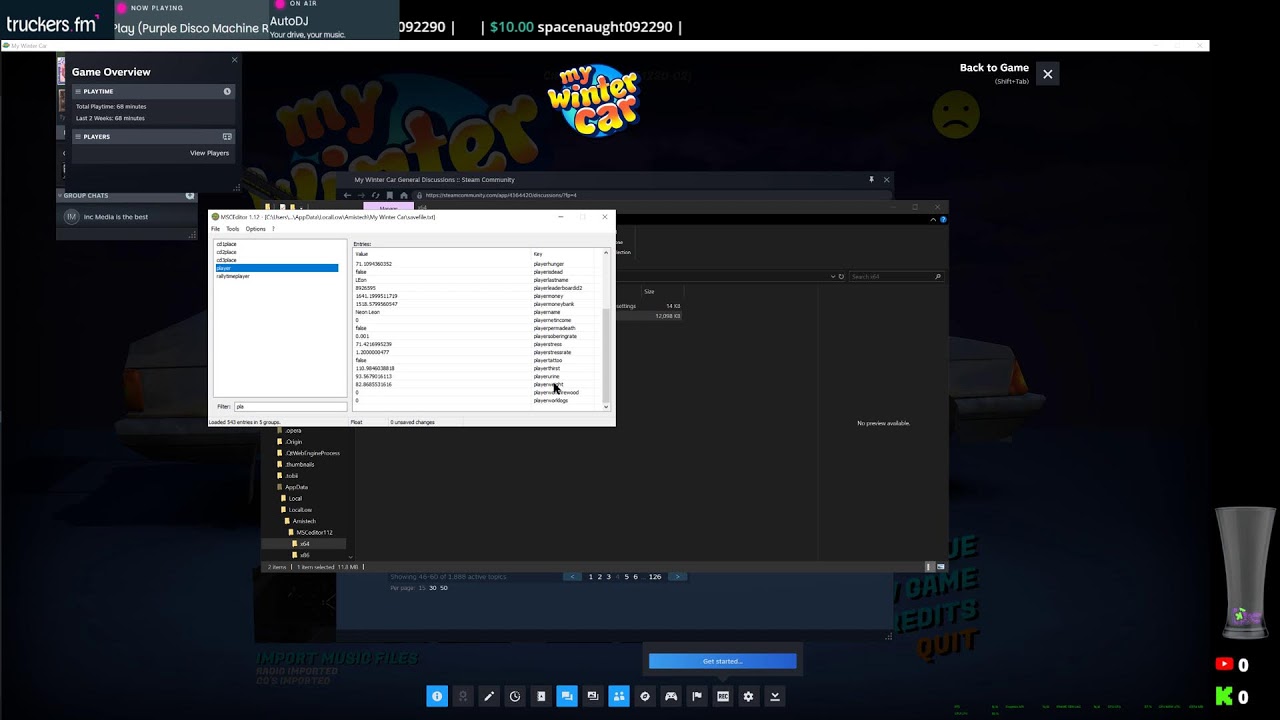Click the Filter text field
Viewport: 1280px width, 720px height.
[x=290, y=407]
